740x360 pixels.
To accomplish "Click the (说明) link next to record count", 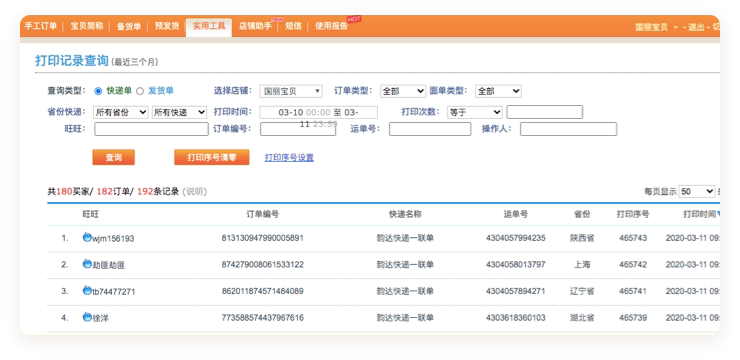I will click(194, 192).
